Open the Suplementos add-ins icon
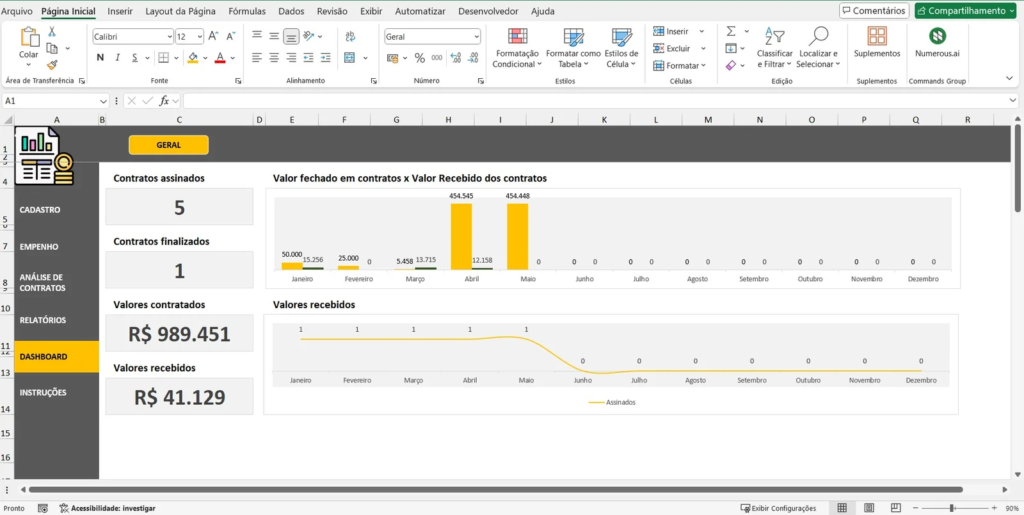 [x=876, y=37]
